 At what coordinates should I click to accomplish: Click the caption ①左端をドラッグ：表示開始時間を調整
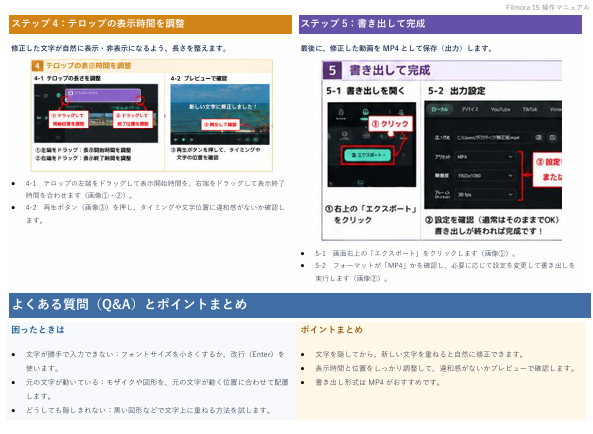(x=83, y=150)
